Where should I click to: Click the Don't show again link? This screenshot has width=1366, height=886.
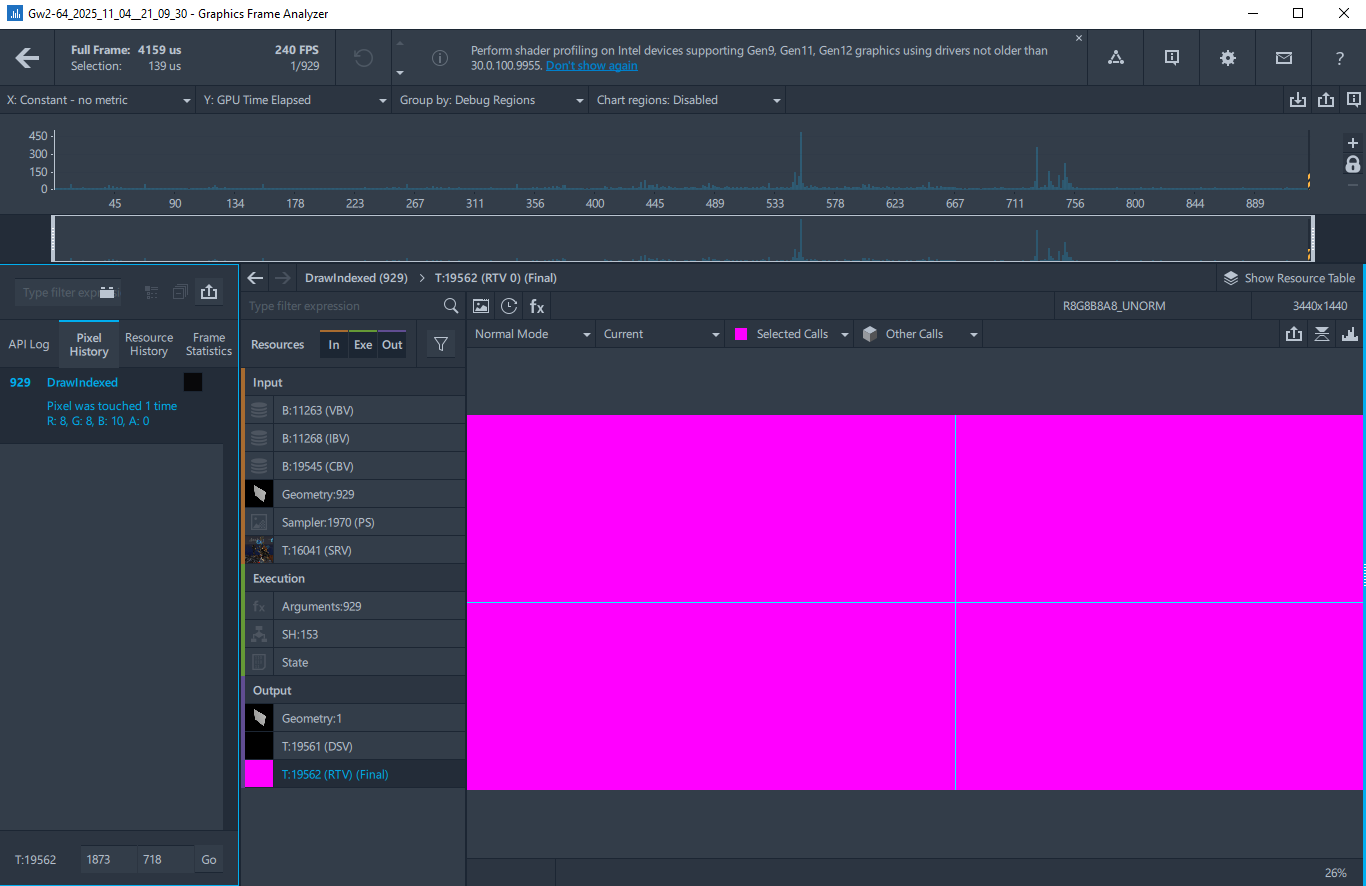click(x=591, y=65)
